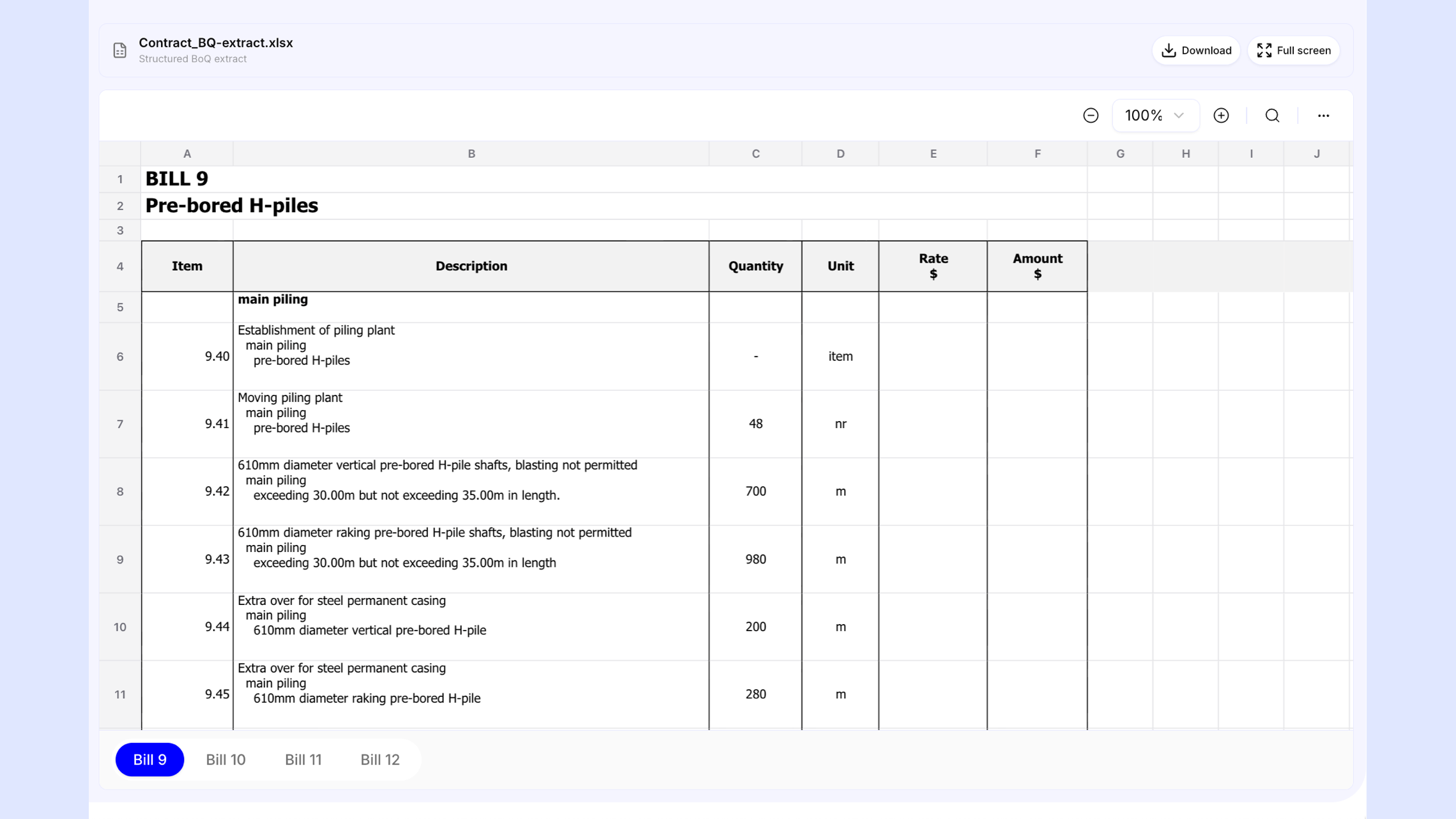Click the bold 'main piling' cell in row 5

click(x=471, y=307)
